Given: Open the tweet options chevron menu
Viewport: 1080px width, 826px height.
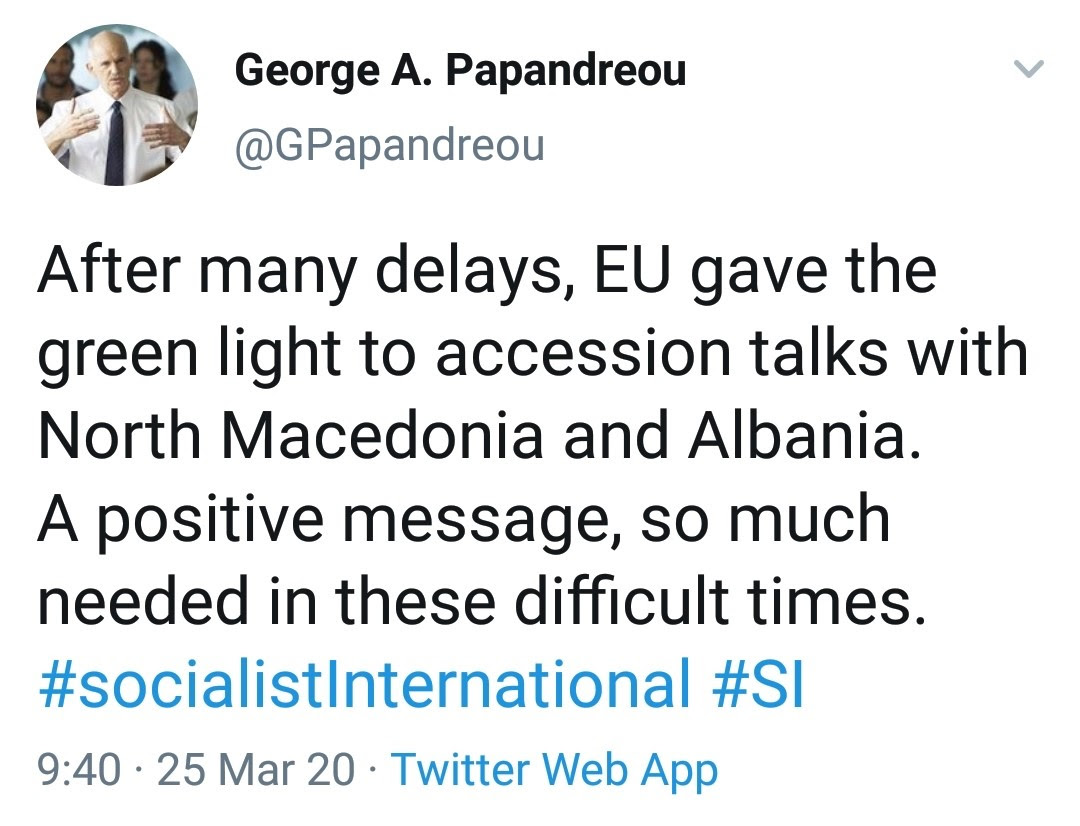Looking at the screenshot, I should point(1029,69).
